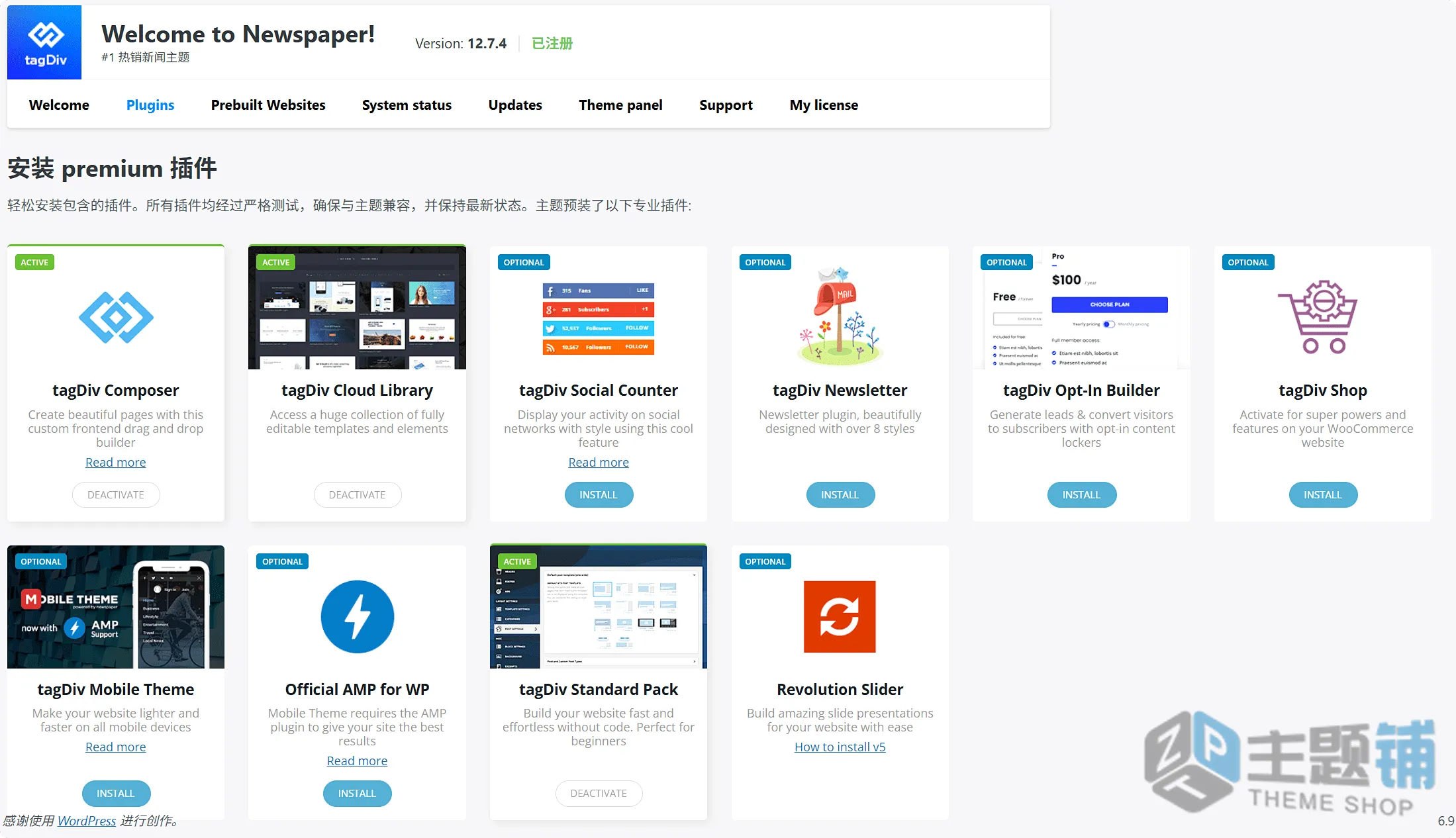The width and height of the screenshot is (1456, 838).
Task: Click the OPTIONAL badge on Revolution Slider
Action: click(x=765, y=561)
